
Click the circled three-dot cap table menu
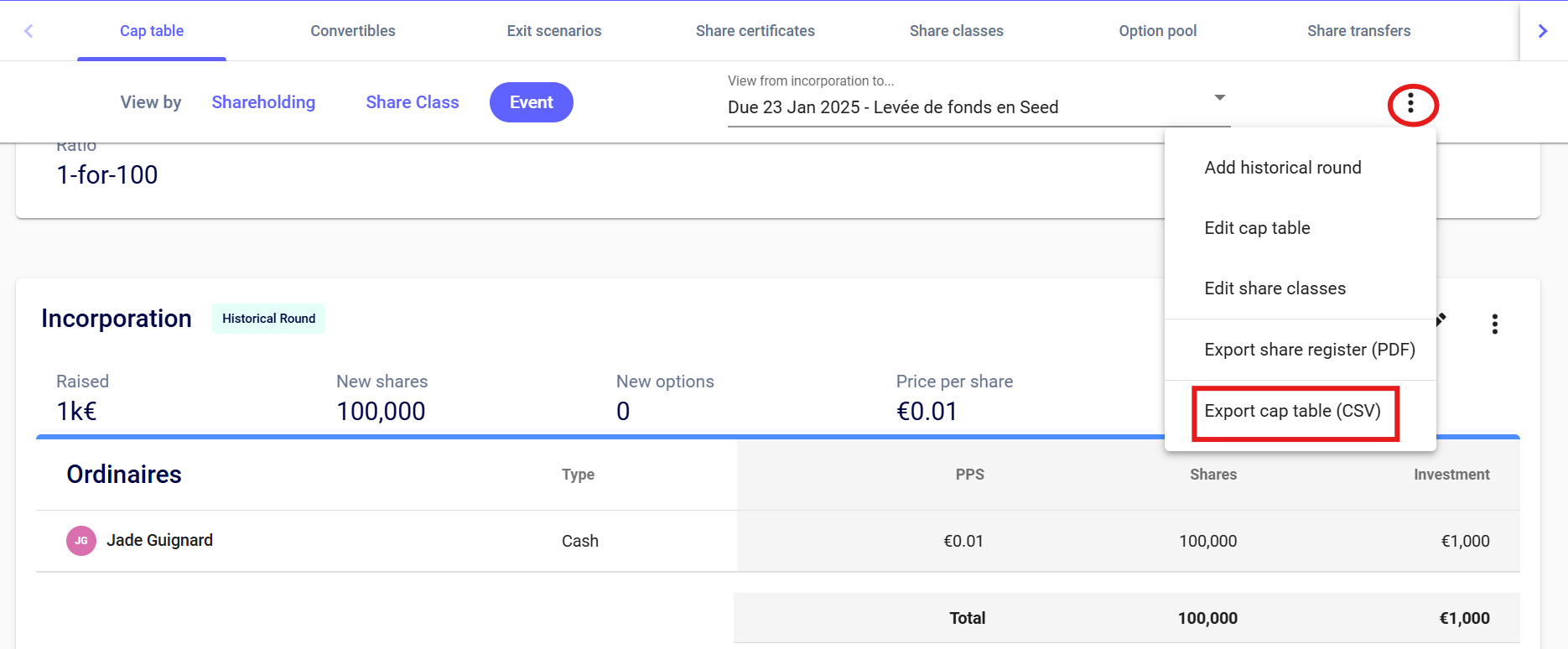(1411, 103)
